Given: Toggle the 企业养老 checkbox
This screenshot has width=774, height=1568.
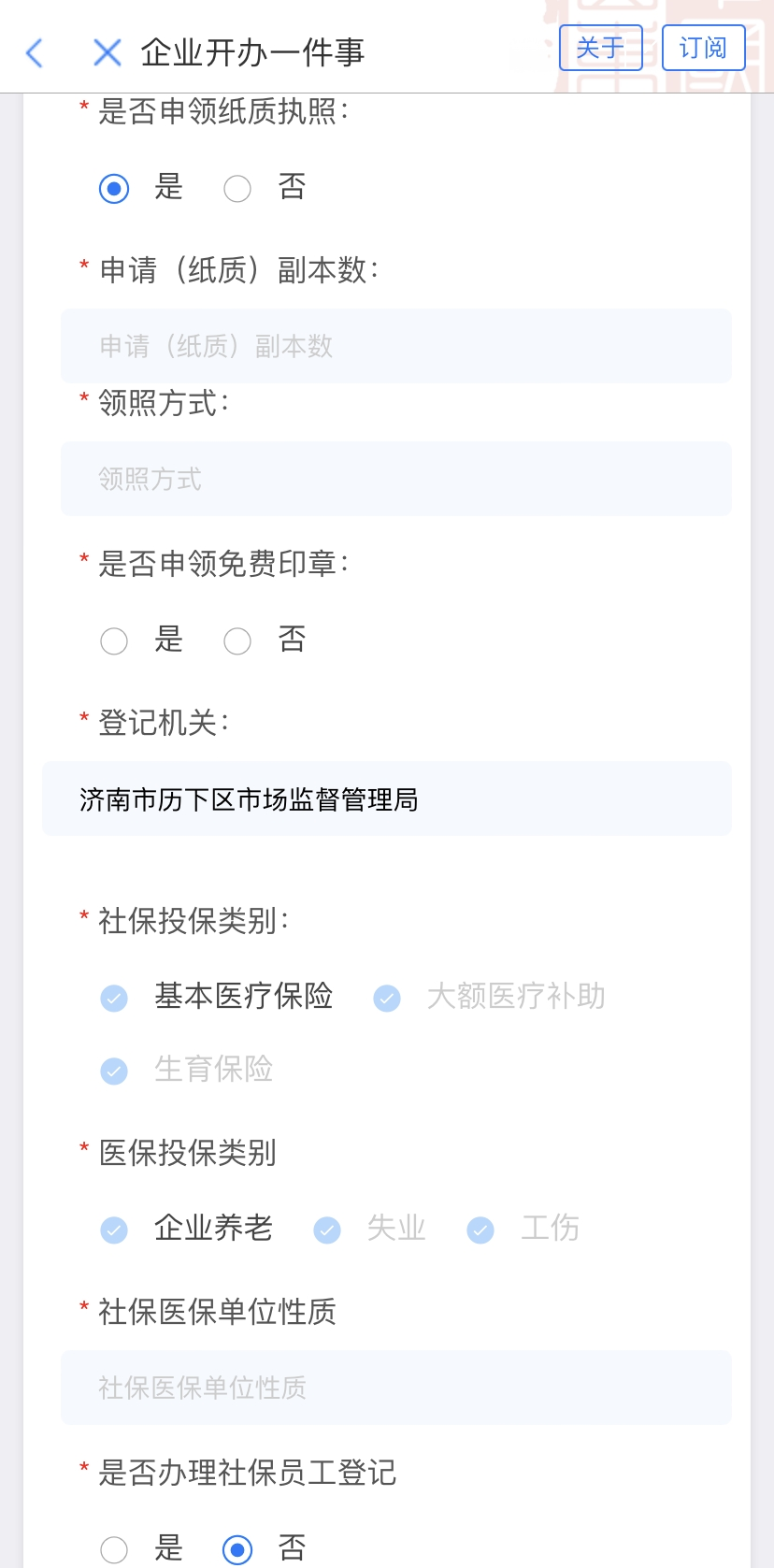Looking at the screenshot, I should pyautogui.click(x=114, y=1229).
